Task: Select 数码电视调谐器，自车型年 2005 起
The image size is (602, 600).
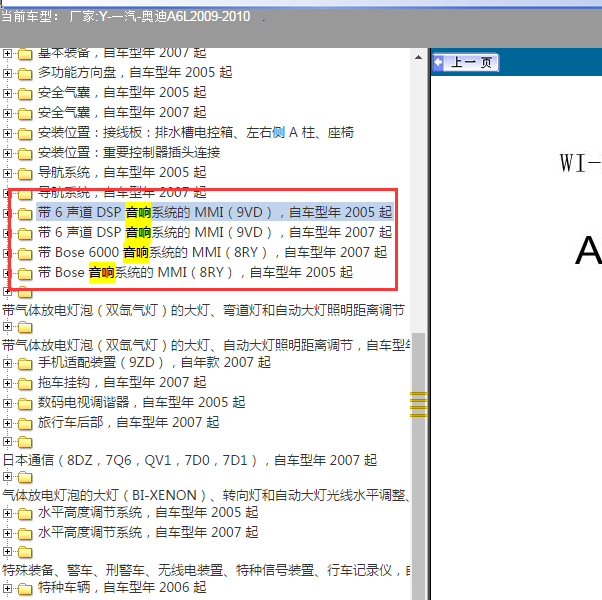Action: [141, 403]
